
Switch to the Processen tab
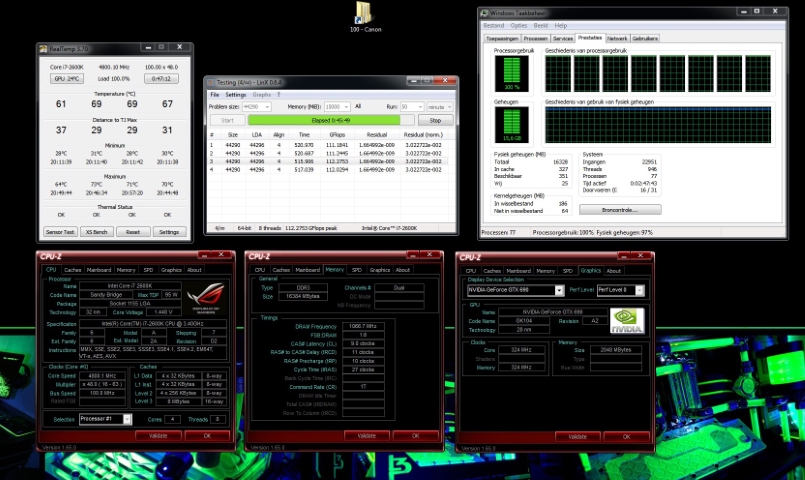tap(535, 39)
